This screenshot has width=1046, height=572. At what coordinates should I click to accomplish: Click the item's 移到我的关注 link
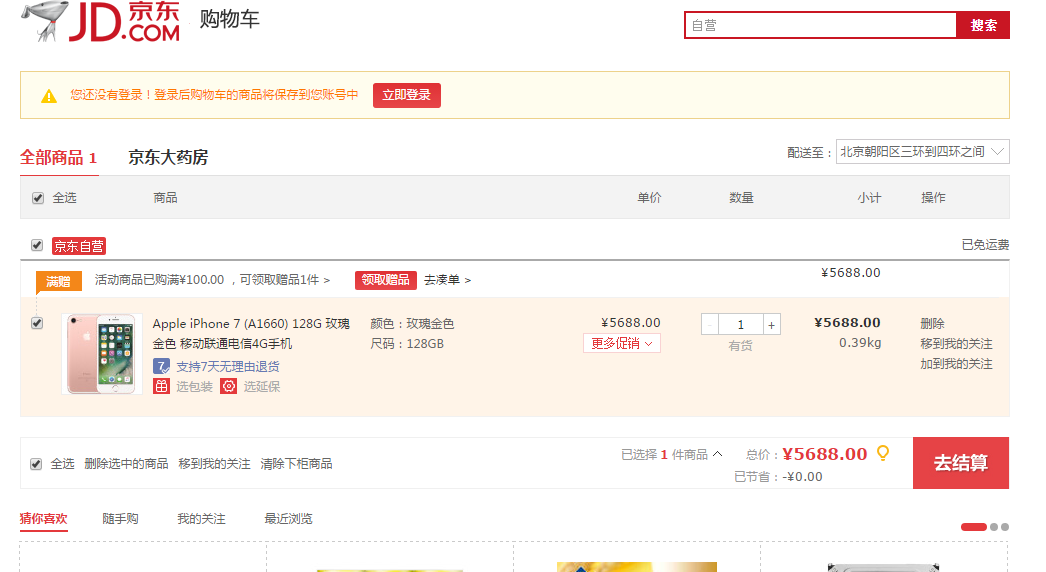tap(956, 344)
